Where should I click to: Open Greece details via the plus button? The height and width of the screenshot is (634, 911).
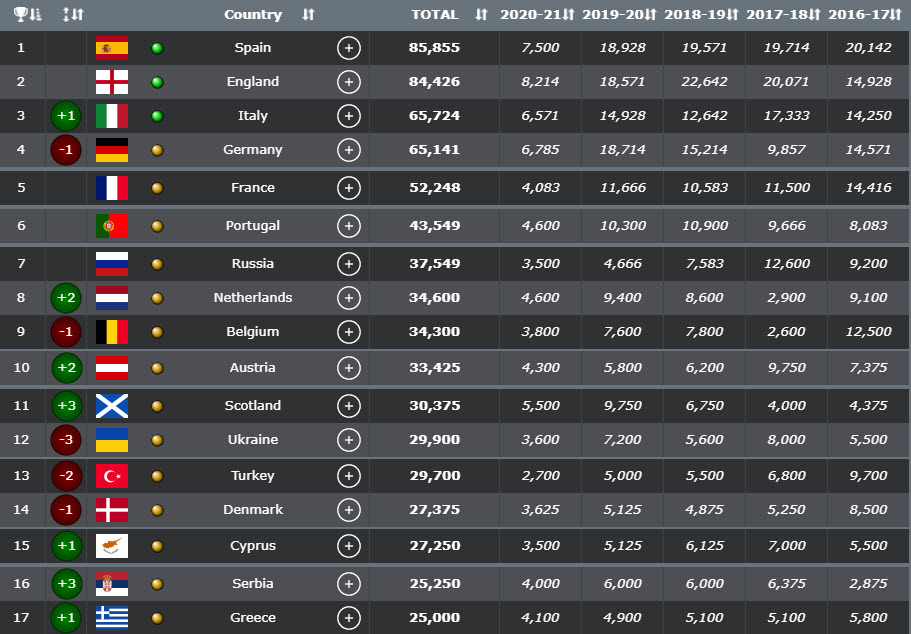tap(348, 618)
